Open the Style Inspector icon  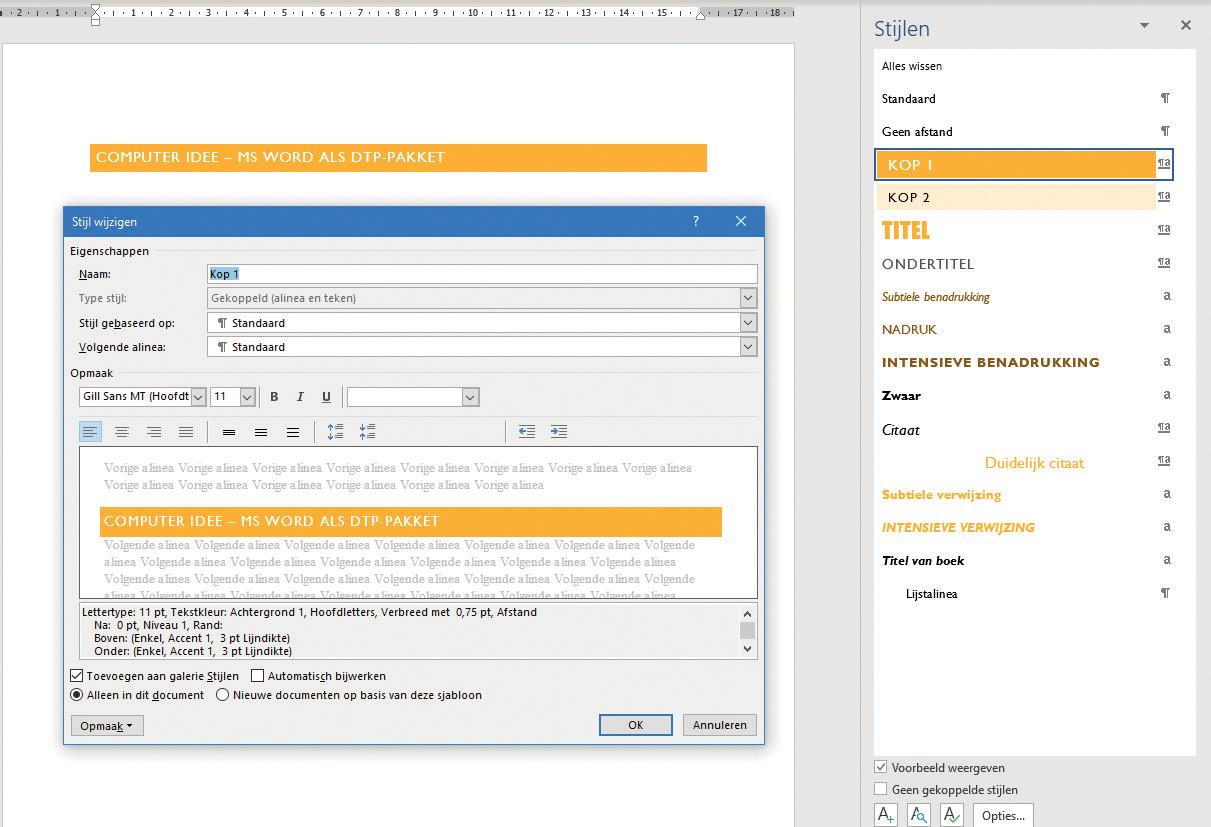[919, 815]
